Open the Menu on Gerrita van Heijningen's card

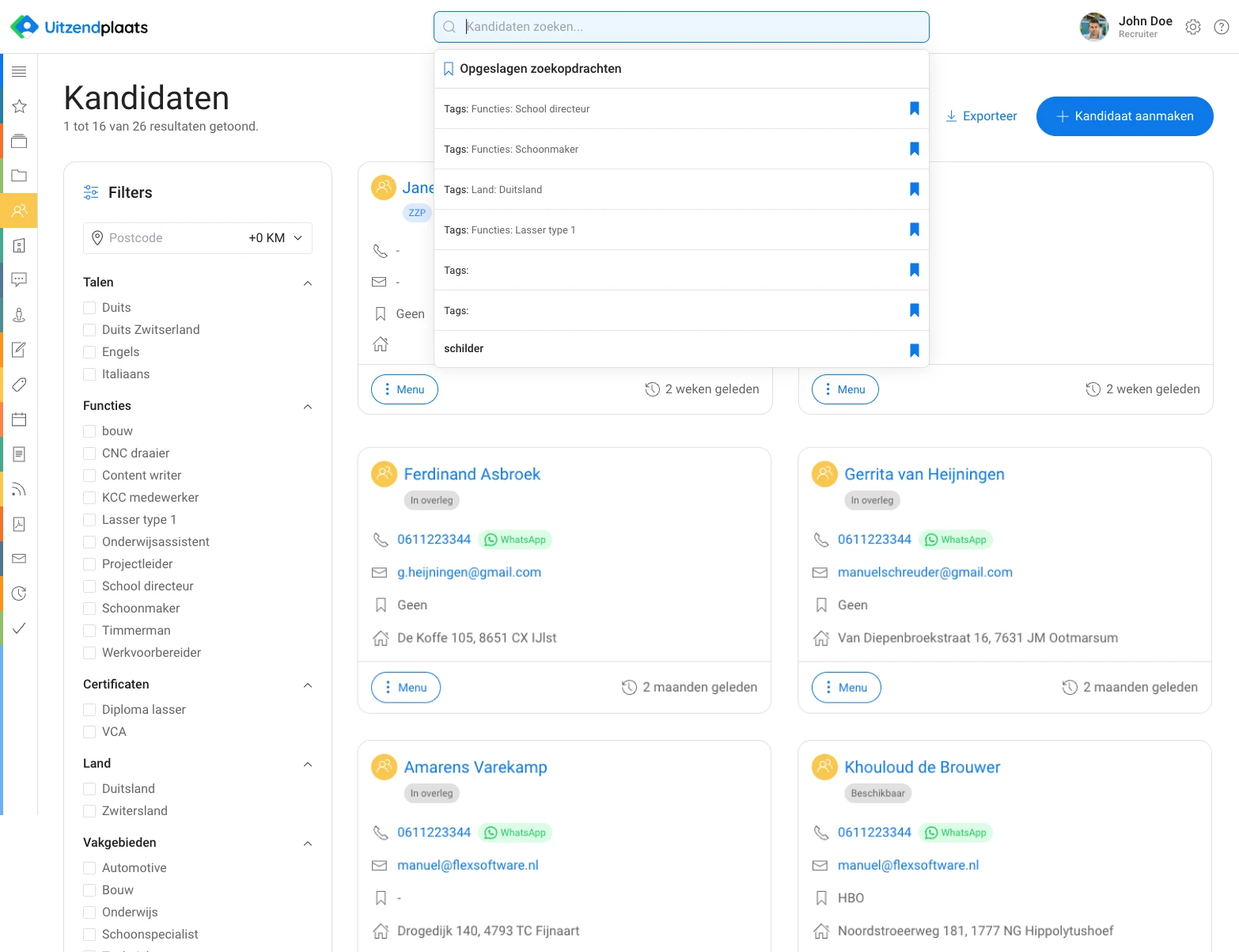[x=846, y=687]
